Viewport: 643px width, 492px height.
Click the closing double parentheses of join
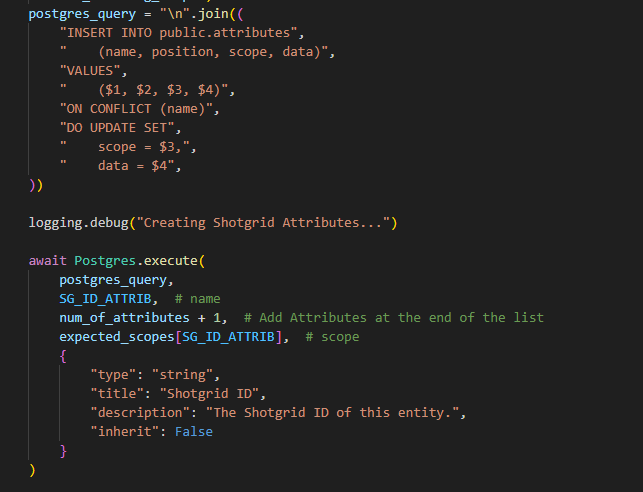36,185
